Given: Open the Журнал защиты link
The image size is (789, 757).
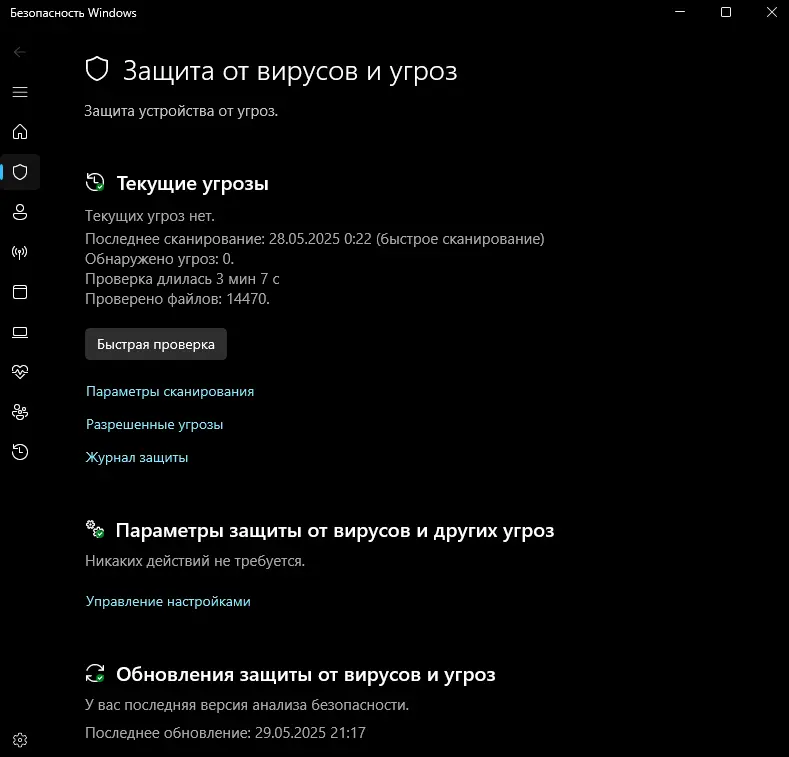Looking at the screenshot, I should pos(137,458).
